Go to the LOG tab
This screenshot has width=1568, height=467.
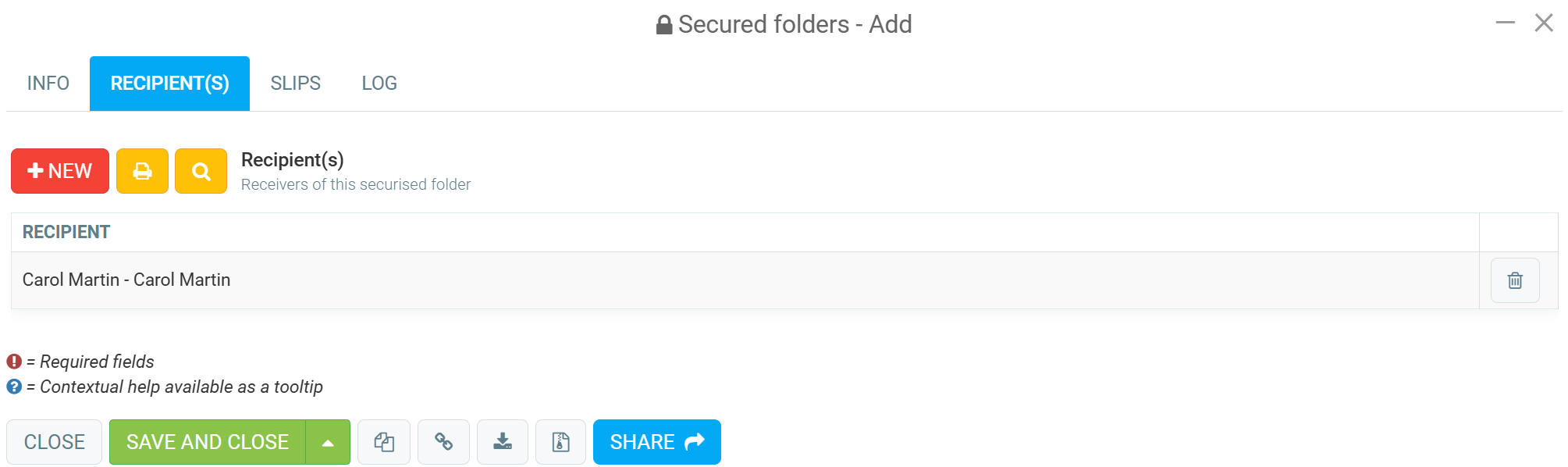point(379,84)
